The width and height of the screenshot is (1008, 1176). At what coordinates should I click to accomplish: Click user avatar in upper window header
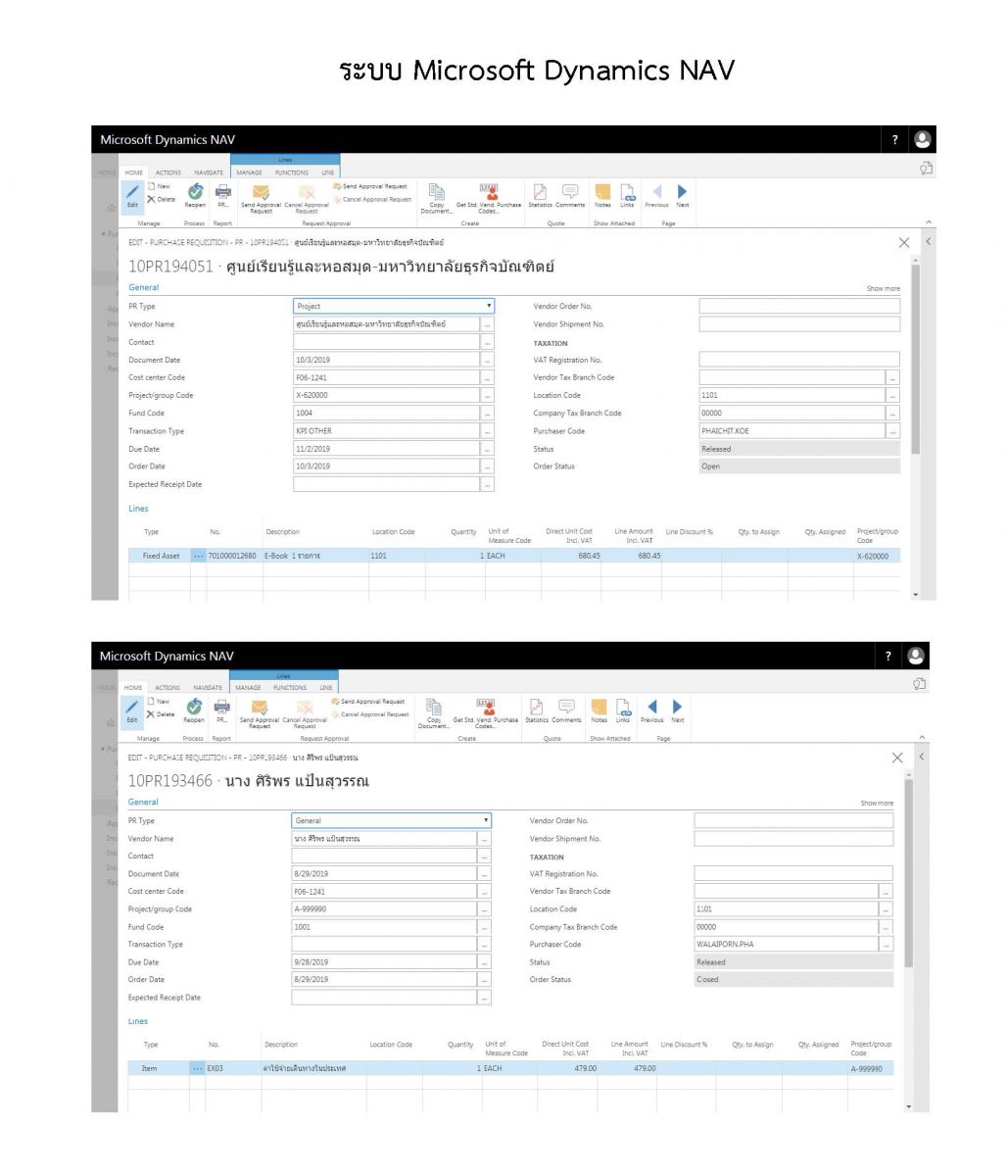922,140
